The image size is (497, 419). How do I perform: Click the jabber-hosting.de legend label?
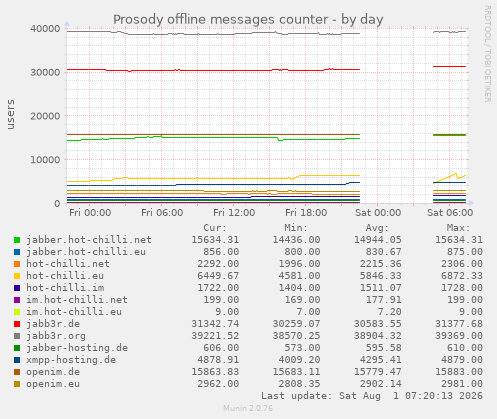(77, 348)
